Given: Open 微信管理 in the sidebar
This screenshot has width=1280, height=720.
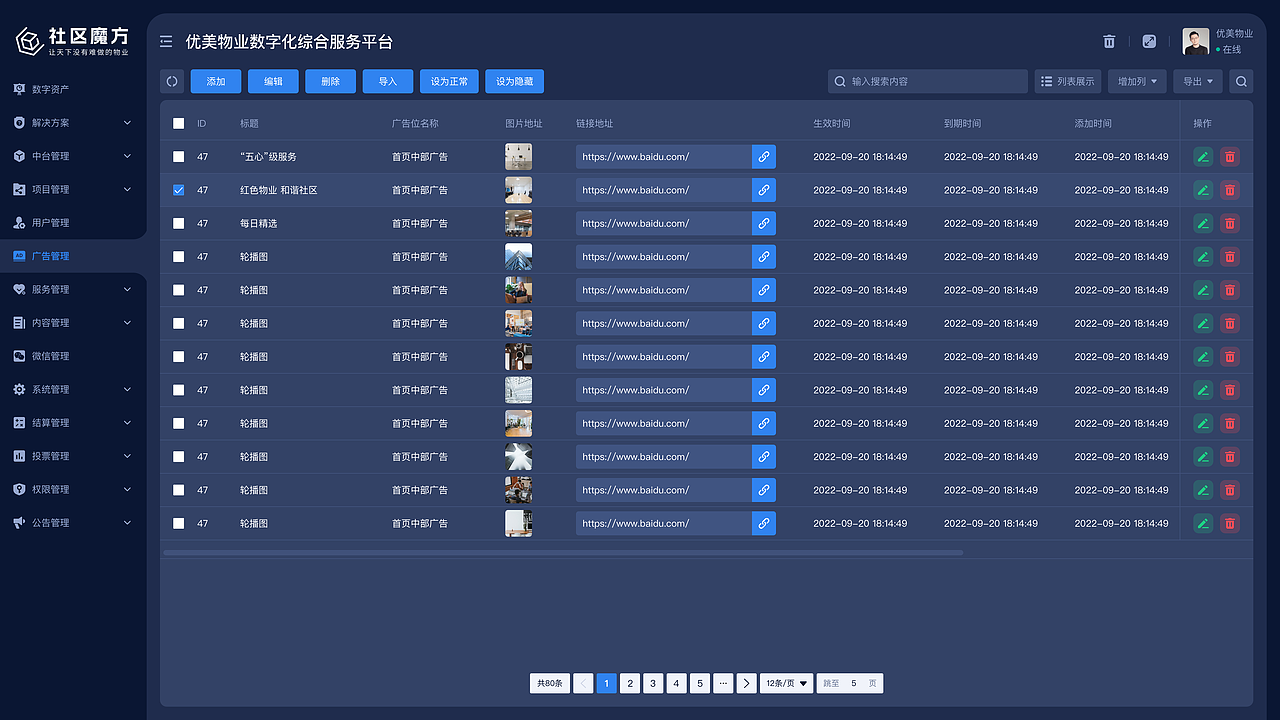Looking at the screenshot, I should click(50, 356).
